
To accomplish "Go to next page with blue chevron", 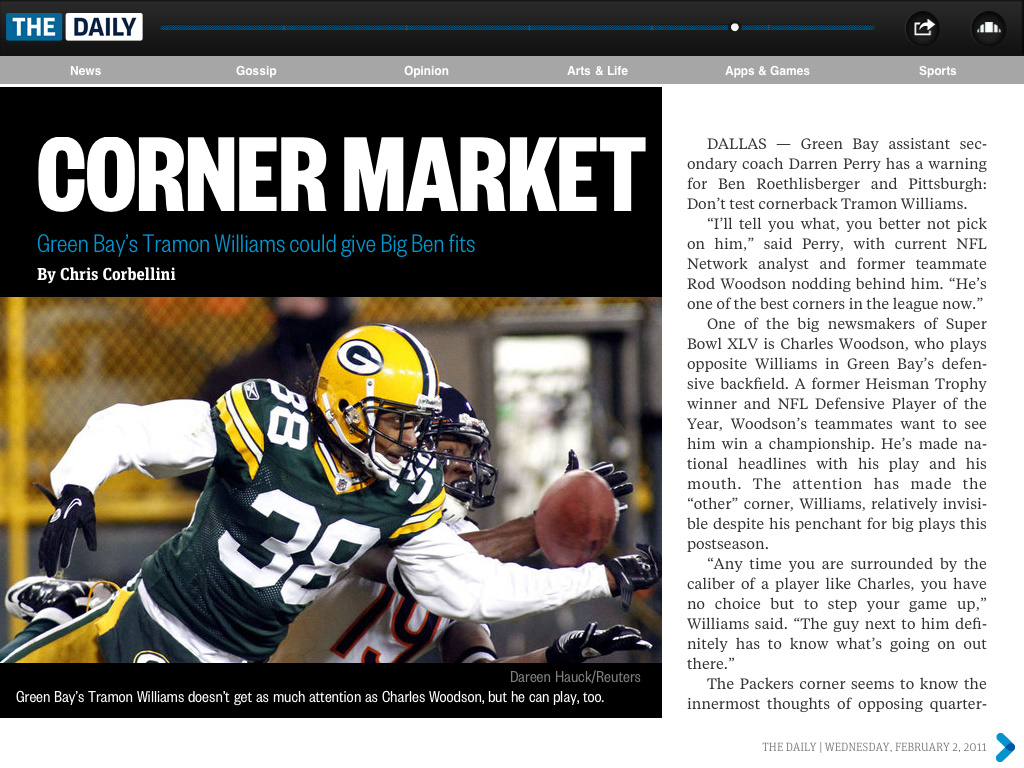I will point(1005,747).
